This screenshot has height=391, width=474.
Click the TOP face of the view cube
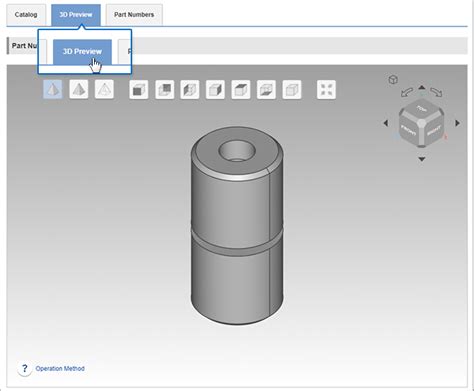point(422,109)
